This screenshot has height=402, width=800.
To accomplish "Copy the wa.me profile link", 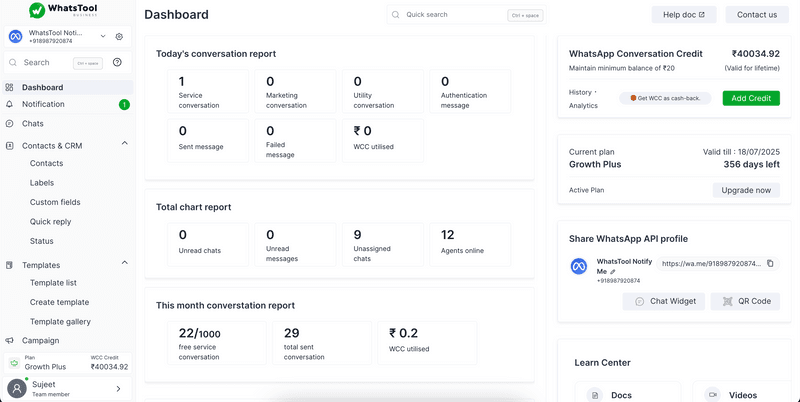I will click(770, 264).
